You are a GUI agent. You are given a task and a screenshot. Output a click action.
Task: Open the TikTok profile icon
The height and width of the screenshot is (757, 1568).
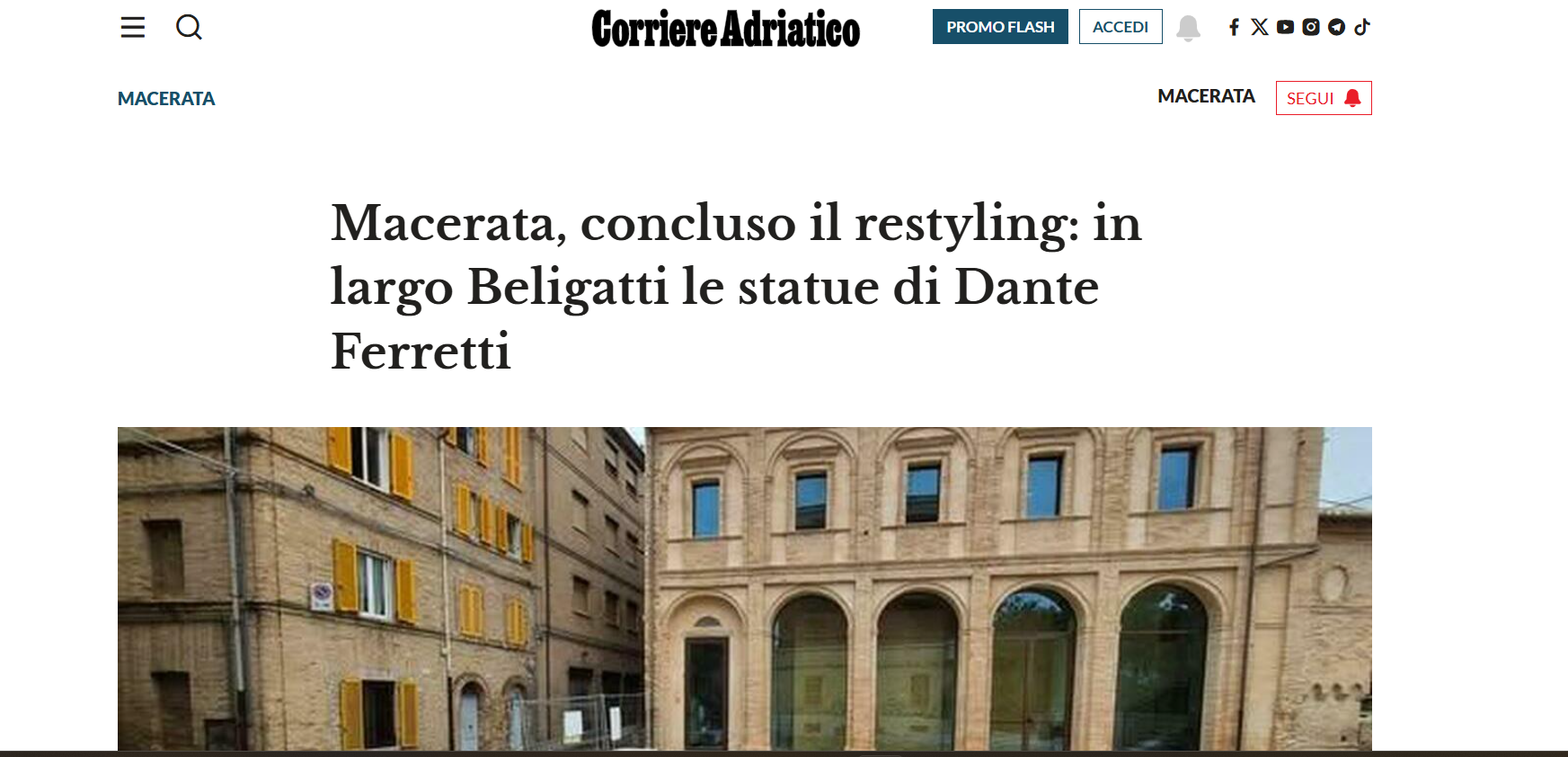[1362, 27]
